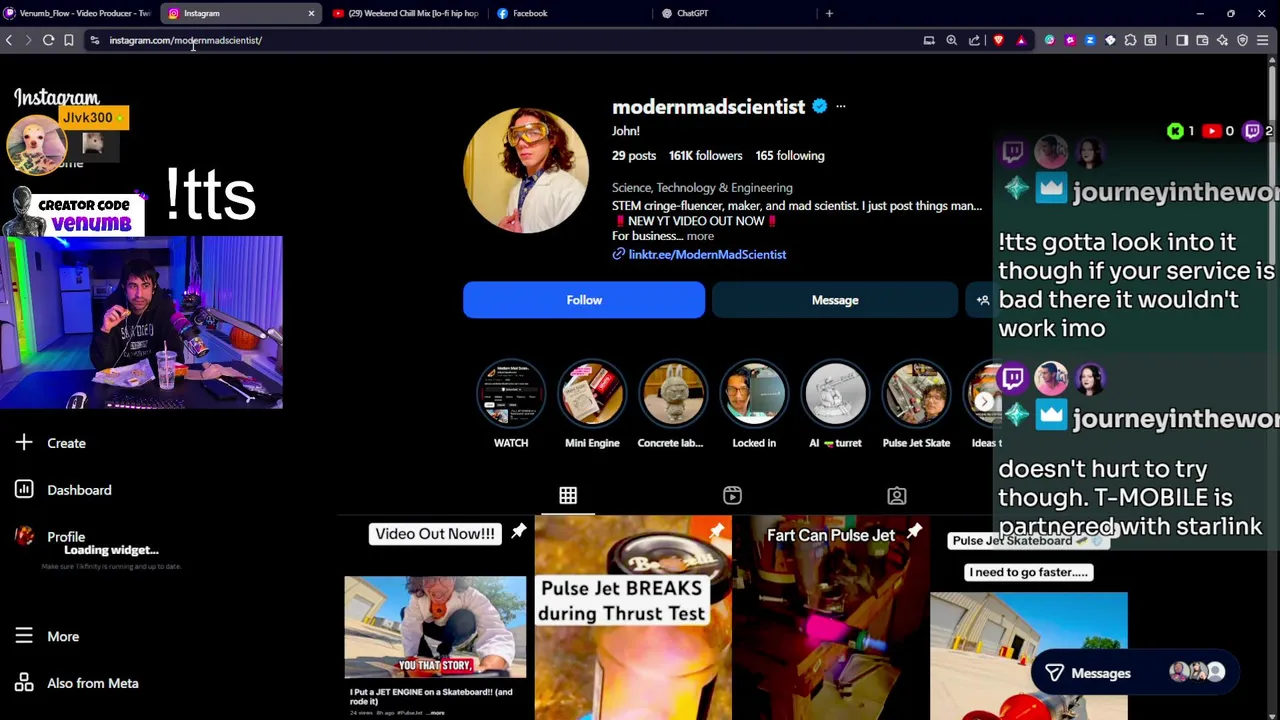Open Brave Rewards triangle icon
1280x720 pixels.
pos(1021,40)
